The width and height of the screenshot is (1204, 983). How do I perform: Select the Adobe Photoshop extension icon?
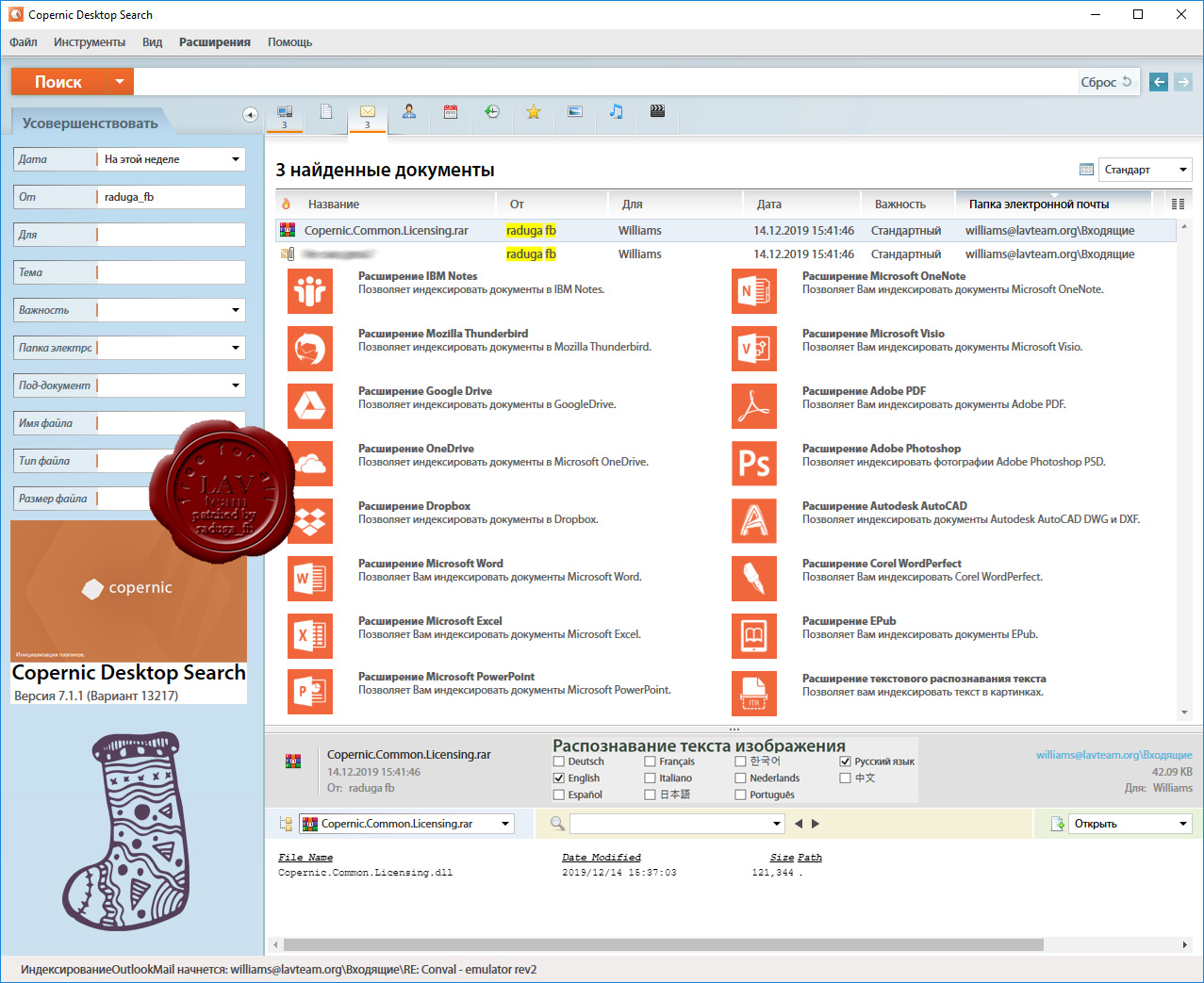tap(754, 464)
